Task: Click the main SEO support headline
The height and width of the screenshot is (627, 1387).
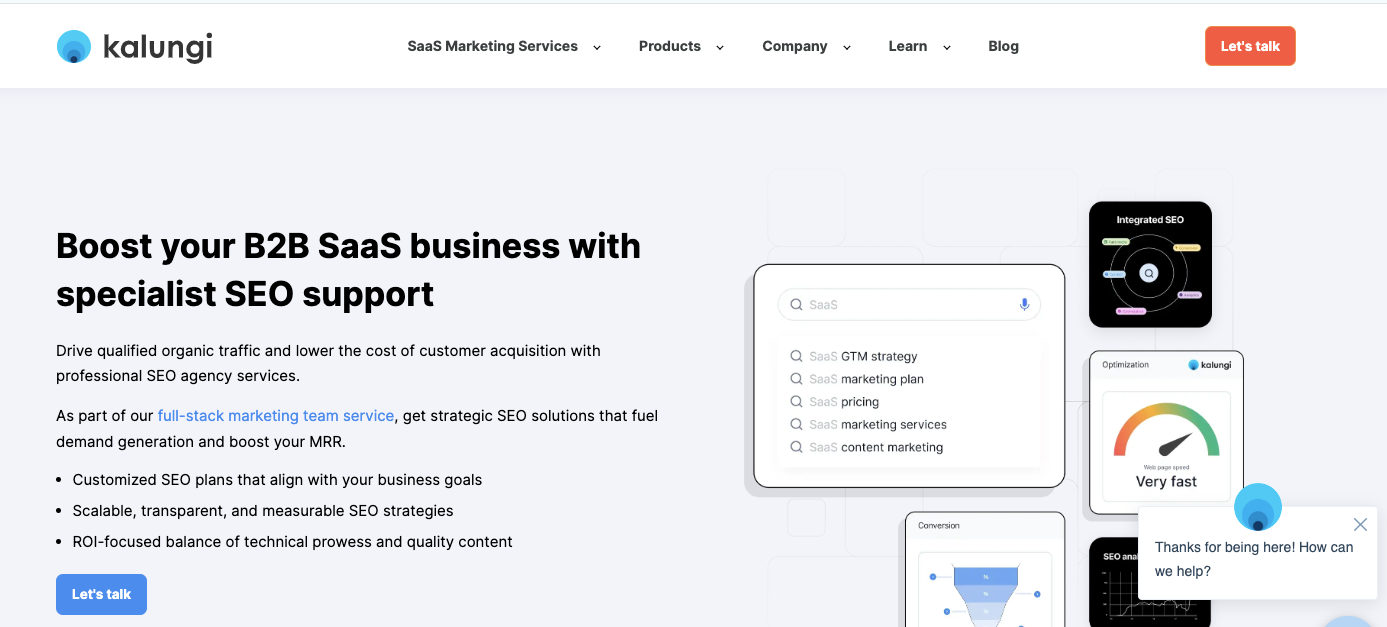Action: [348, 269]
